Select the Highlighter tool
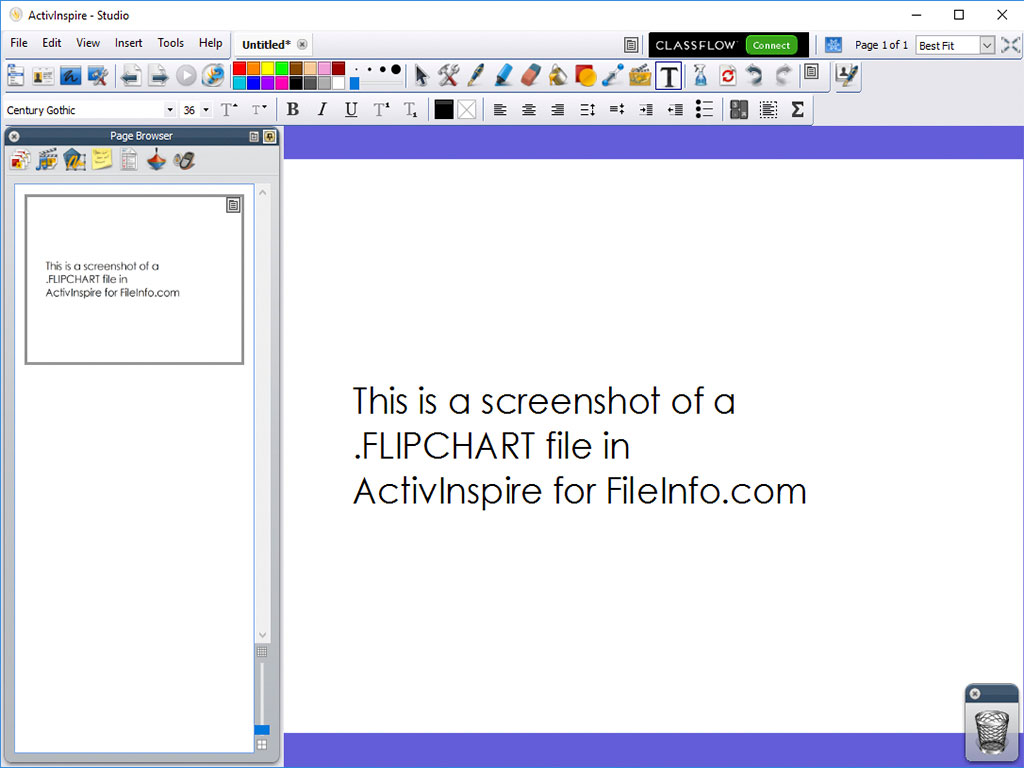This screenshot has height=768, width=1024. click(x=504, y=76)
